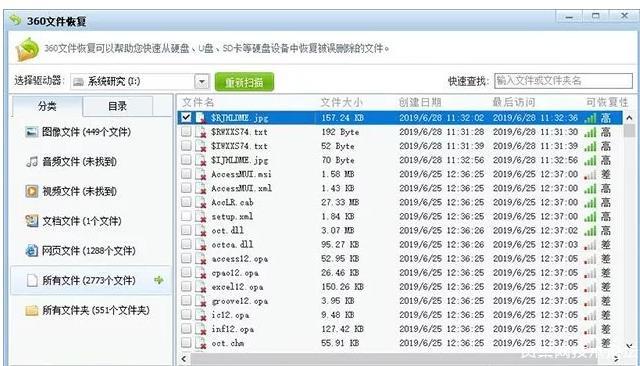The height and width of the screenshot is (366, 640).
Task: Check the AccessMUI.xml checkbox
Action: pyautogui.click(x=186, y=188)
